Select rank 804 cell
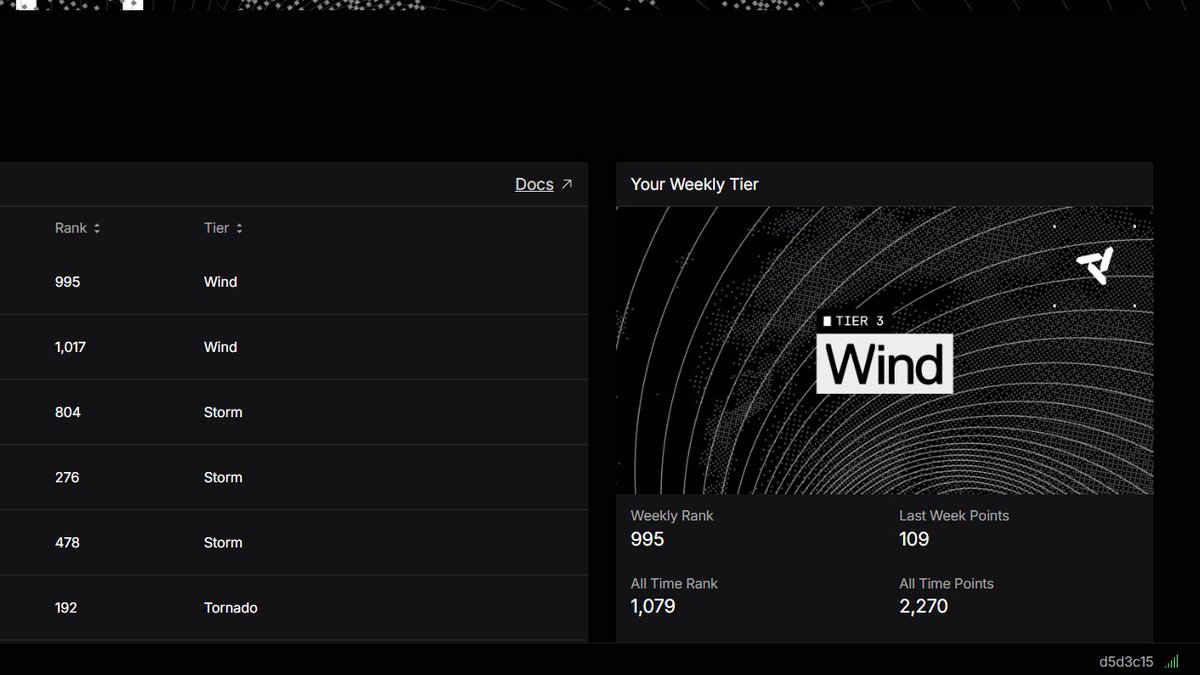 tap(68, 412)
